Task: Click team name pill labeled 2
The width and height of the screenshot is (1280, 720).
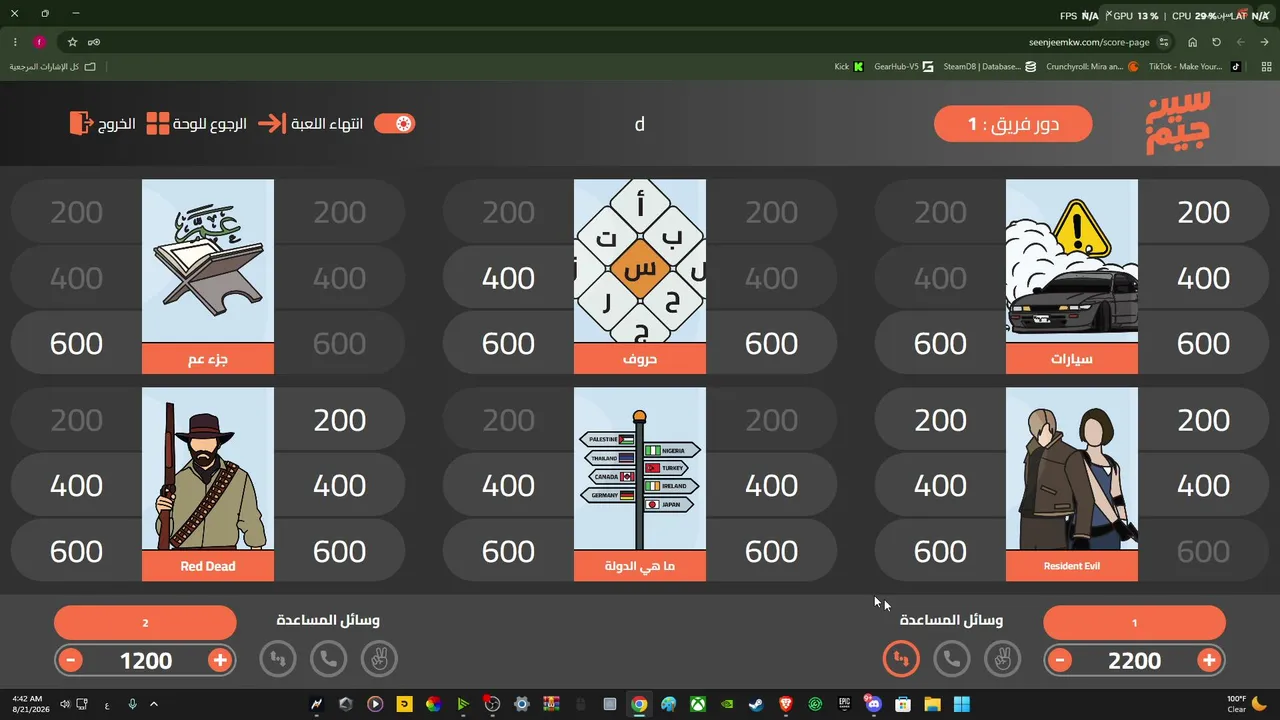Action: point(145,623)
